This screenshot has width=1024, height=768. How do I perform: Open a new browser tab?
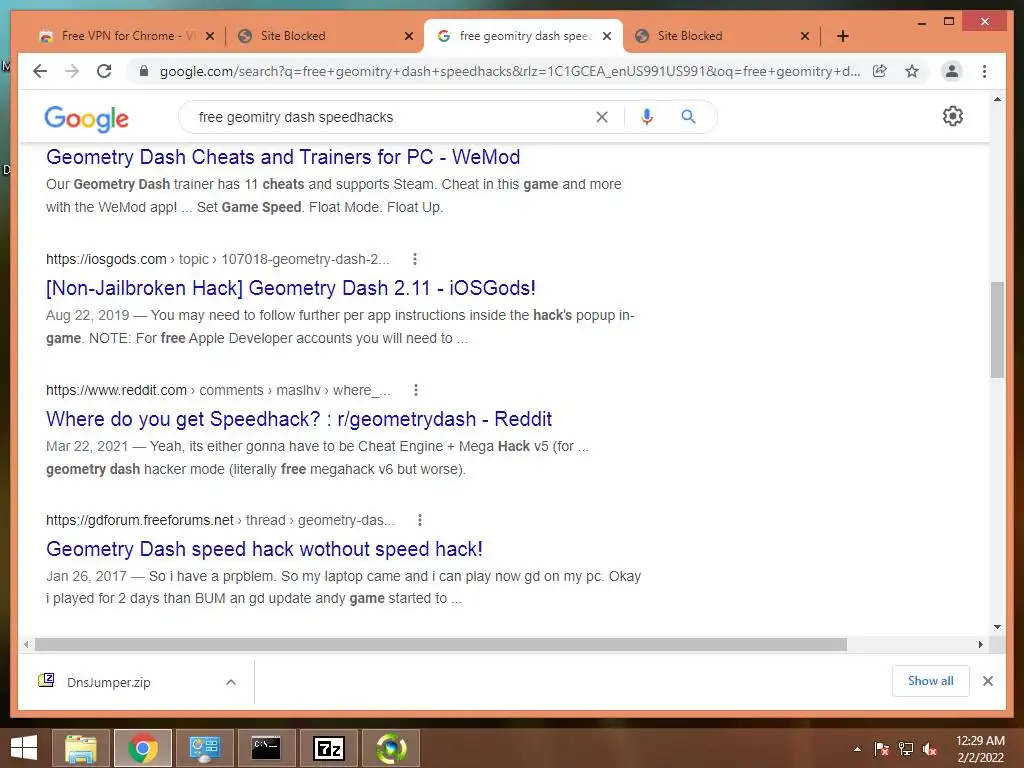coord(843,36)
